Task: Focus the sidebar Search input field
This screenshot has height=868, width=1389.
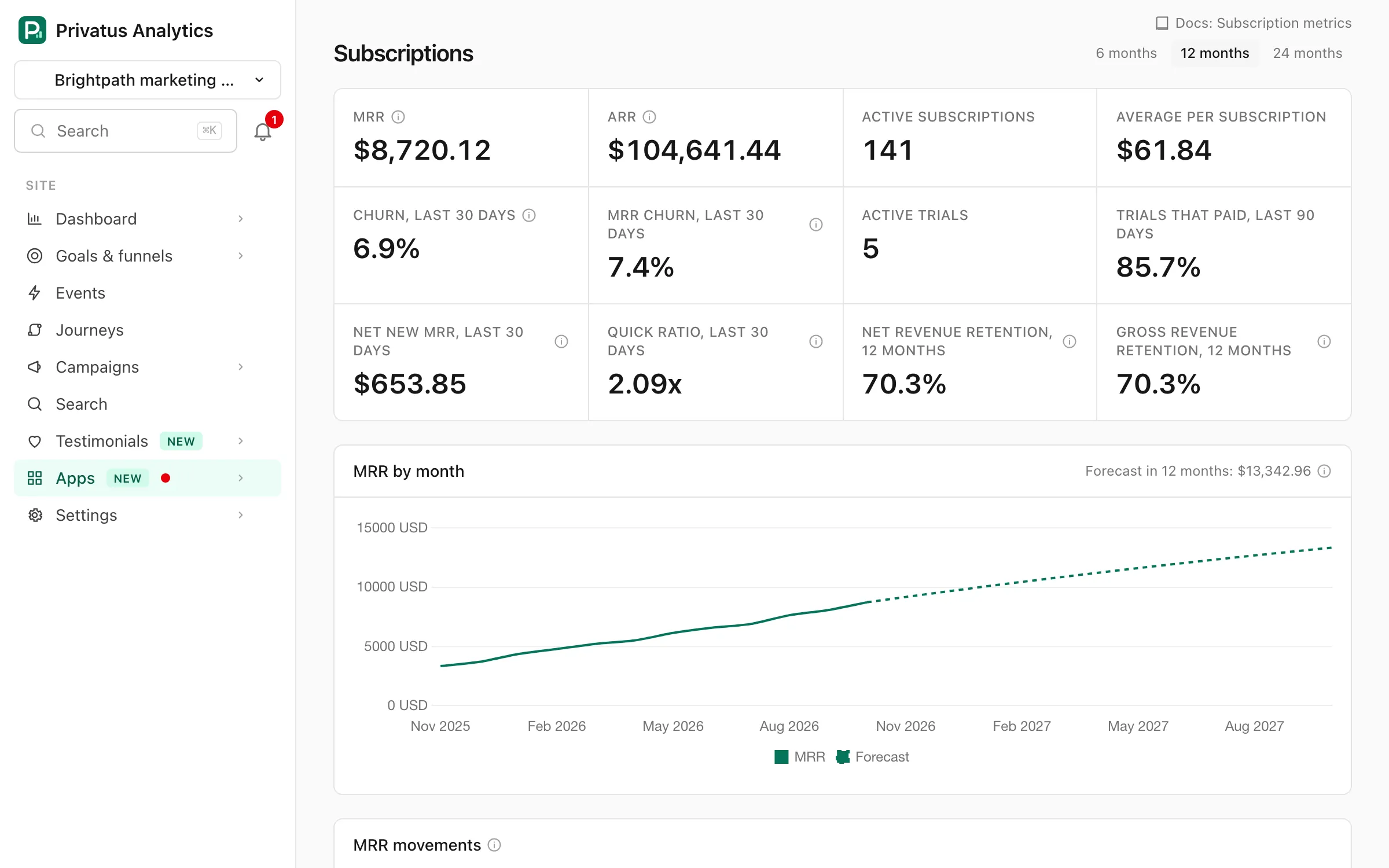Action: (126, 131)
